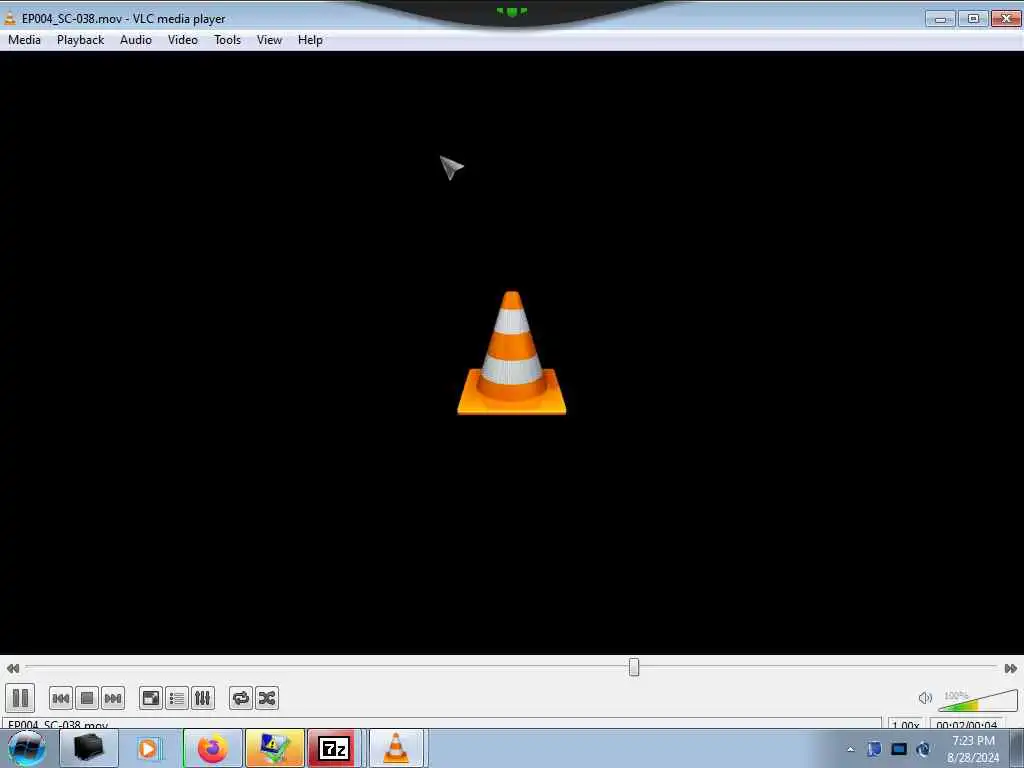Adjust the volume slider triangle
Image resolution: width=1024 pixels, height=768 pixels.
point(978,699)
